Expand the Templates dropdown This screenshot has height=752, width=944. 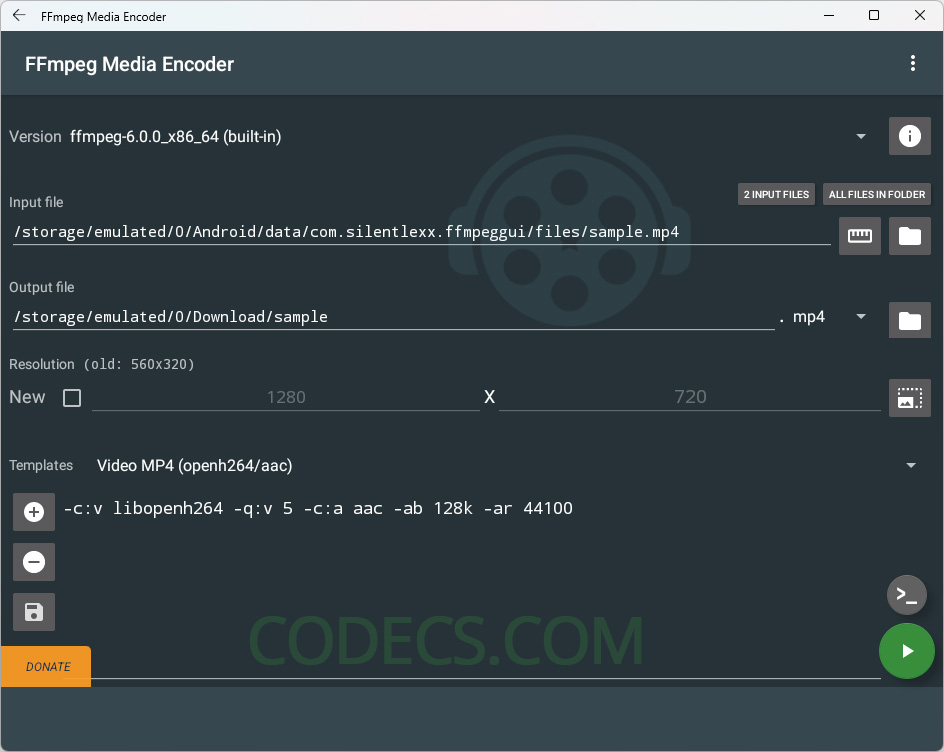(x=911, y=465)
